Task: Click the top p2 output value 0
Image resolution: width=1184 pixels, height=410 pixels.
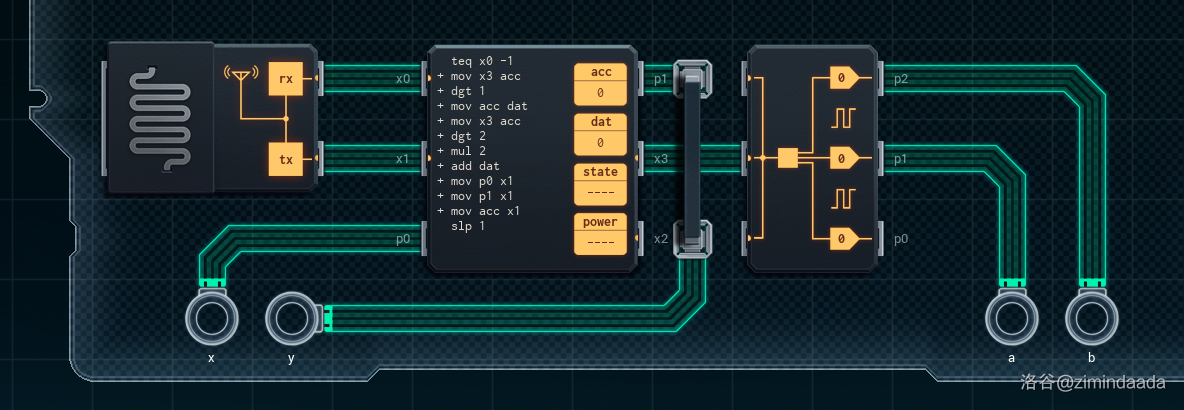Action: (844, 77)
